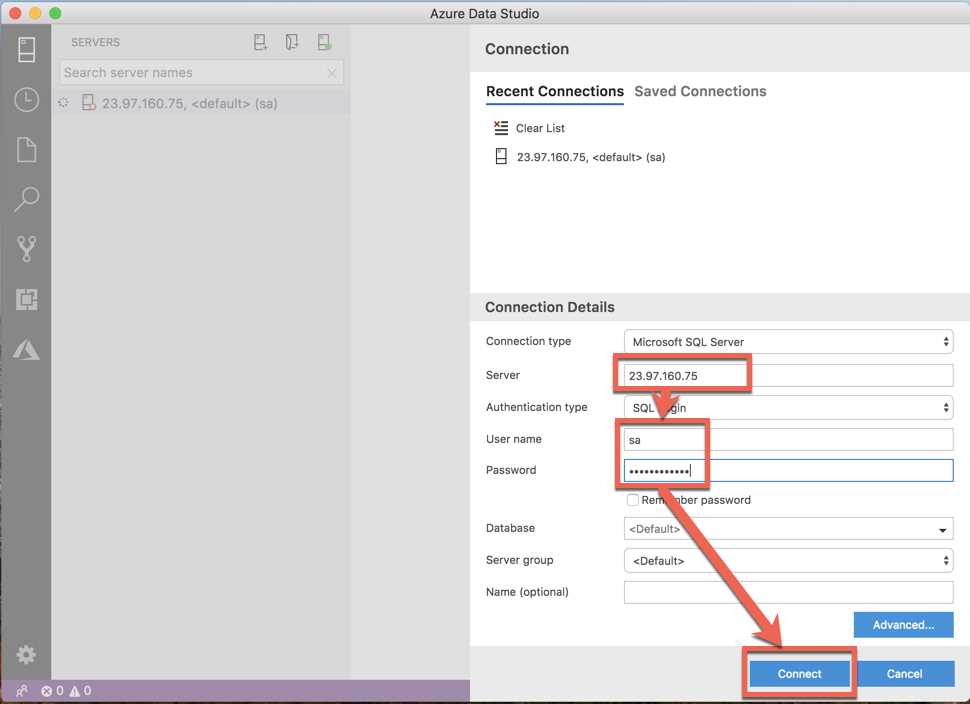Click Clear List above recent connections
970x704 pixels.
click(x=539, y=128)
